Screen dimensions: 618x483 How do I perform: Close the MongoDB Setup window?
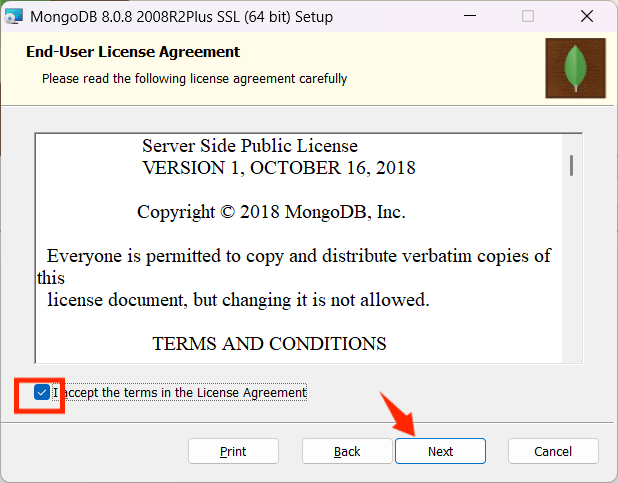pos(587,16)
